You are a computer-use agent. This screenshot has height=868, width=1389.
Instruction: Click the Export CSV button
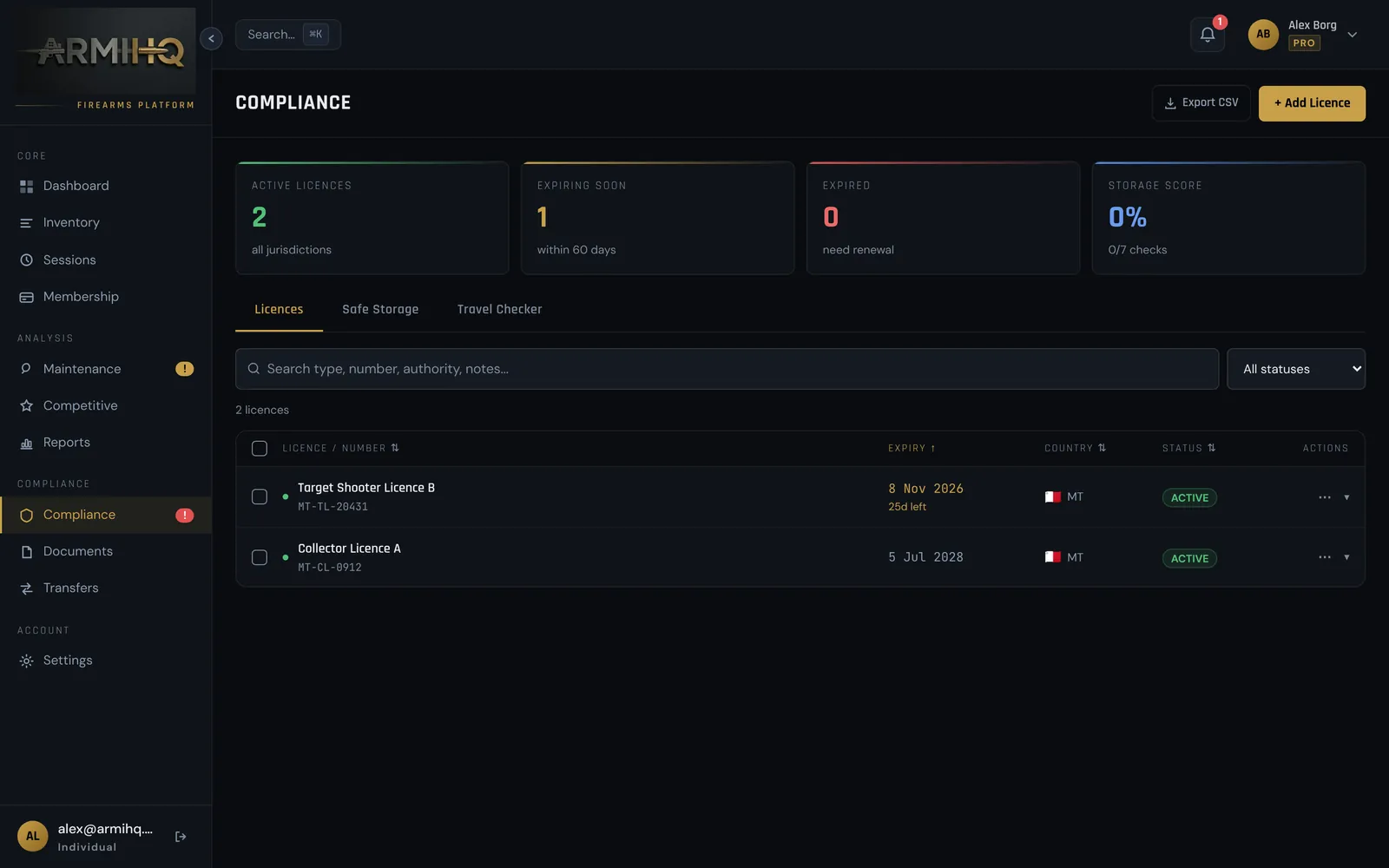coord(1201,103)
